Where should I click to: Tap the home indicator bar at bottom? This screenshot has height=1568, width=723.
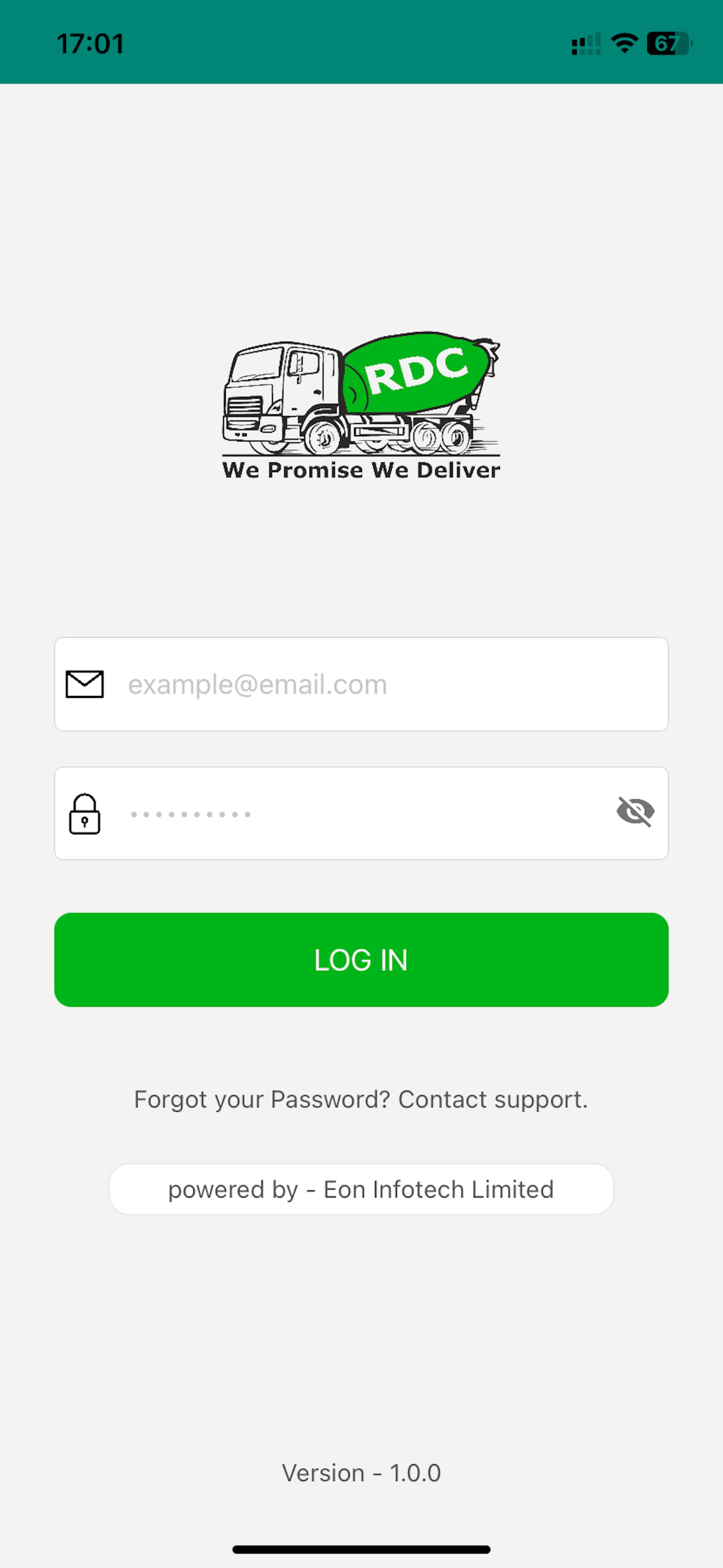[x=361, y=1549]
